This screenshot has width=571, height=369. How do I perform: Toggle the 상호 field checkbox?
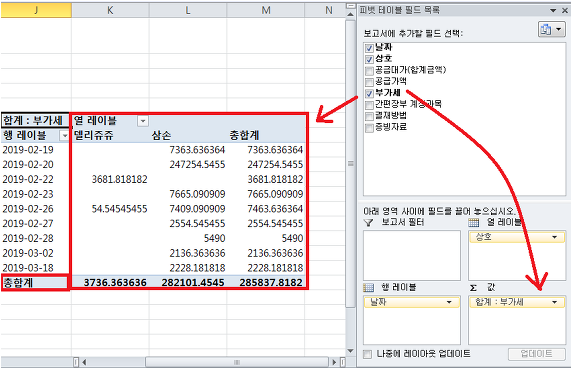point(369,59)
